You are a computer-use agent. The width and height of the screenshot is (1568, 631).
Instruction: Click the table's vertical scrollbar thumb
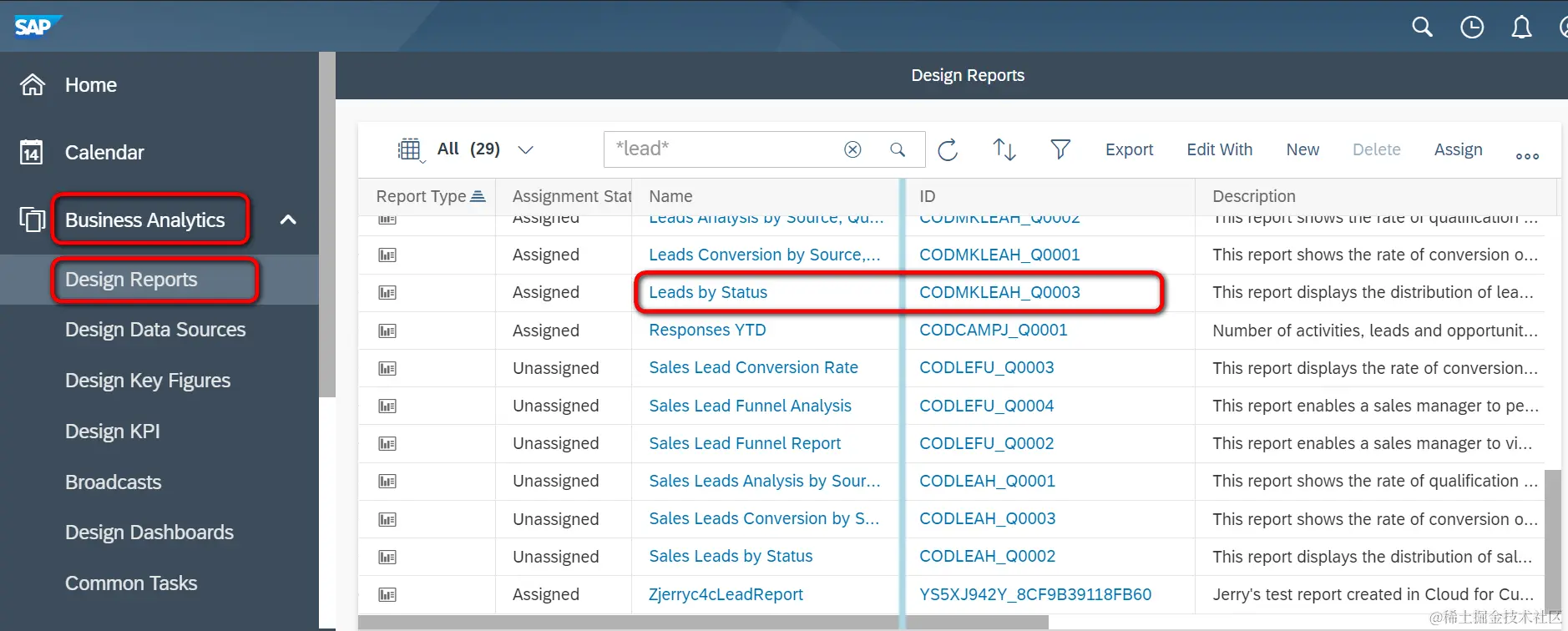pos(1552,541)
